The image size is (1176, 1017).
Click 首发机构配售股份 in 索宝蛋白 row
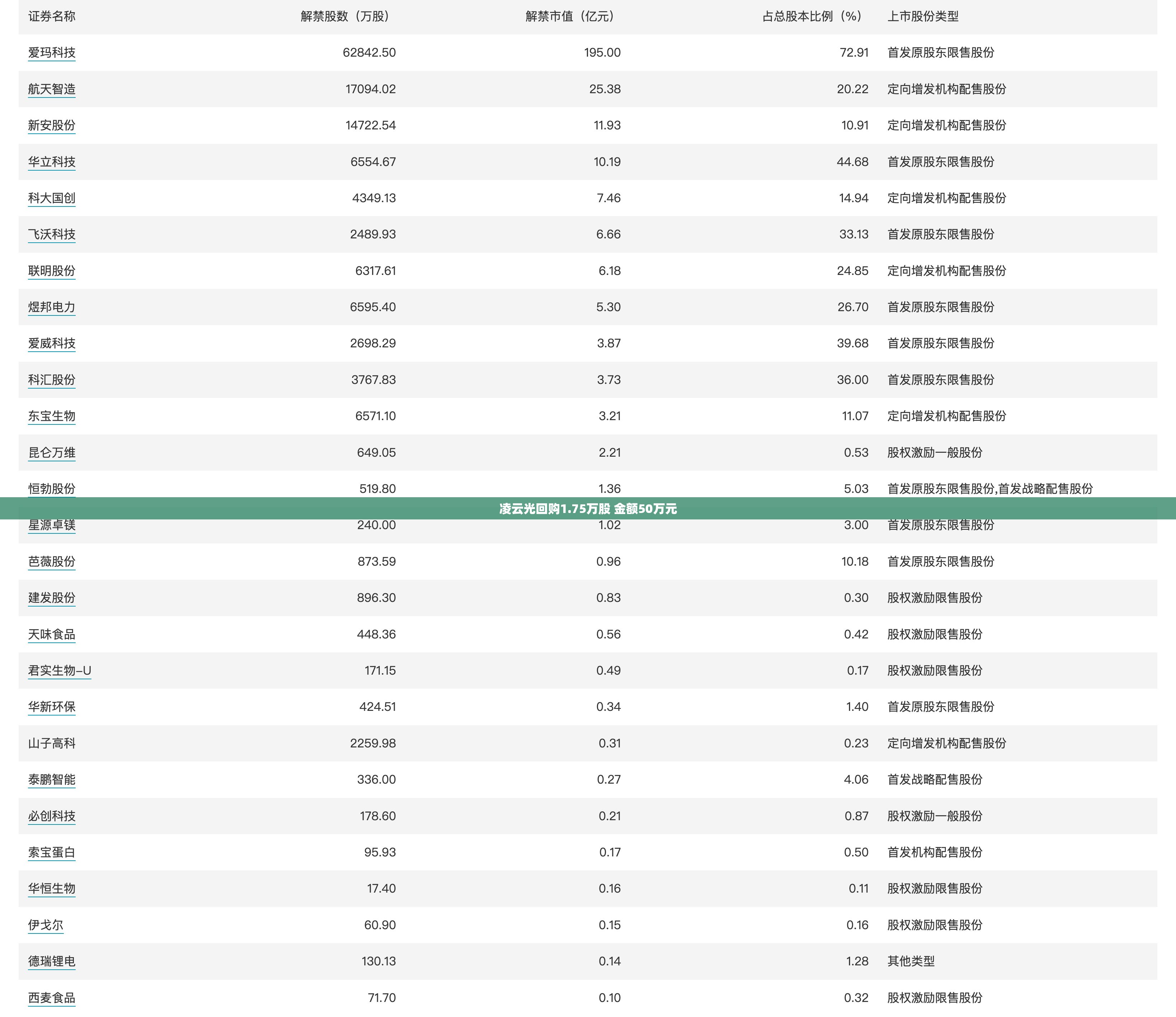(x=935, y=852)
